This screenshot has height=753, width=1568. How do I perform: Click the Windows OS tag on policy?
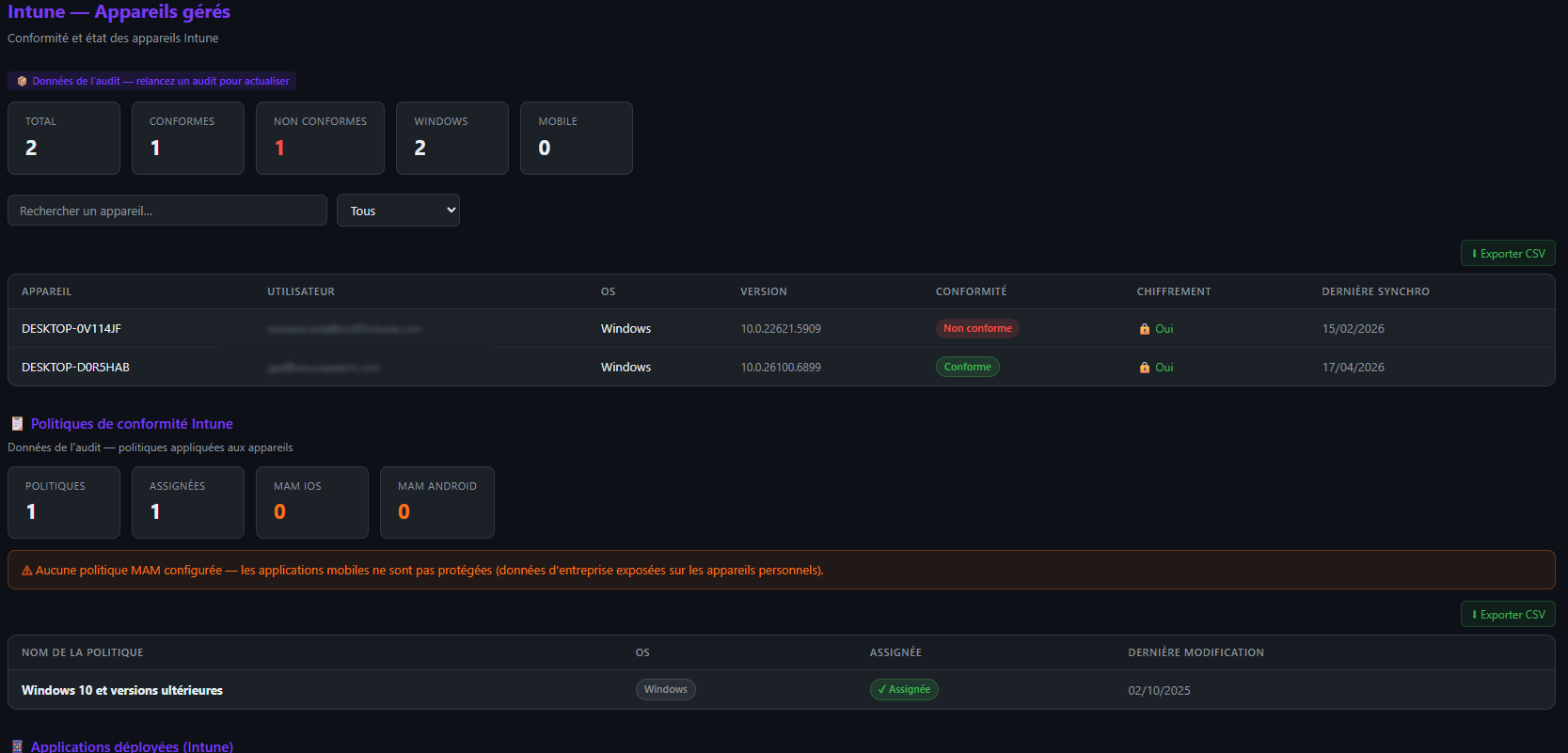pos(665,690)
